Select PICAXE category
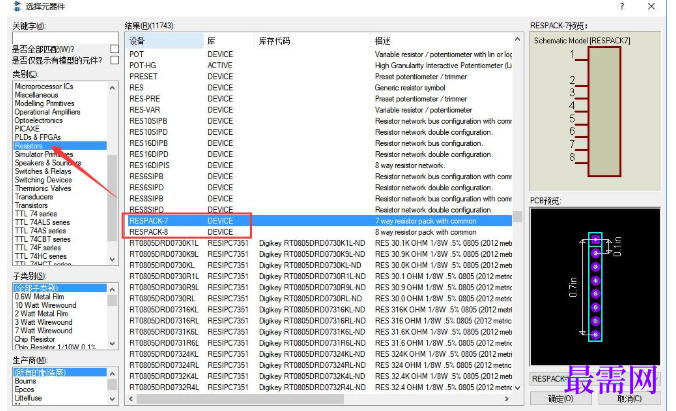The height and width of the screenshot is (411, 676). 27,129
